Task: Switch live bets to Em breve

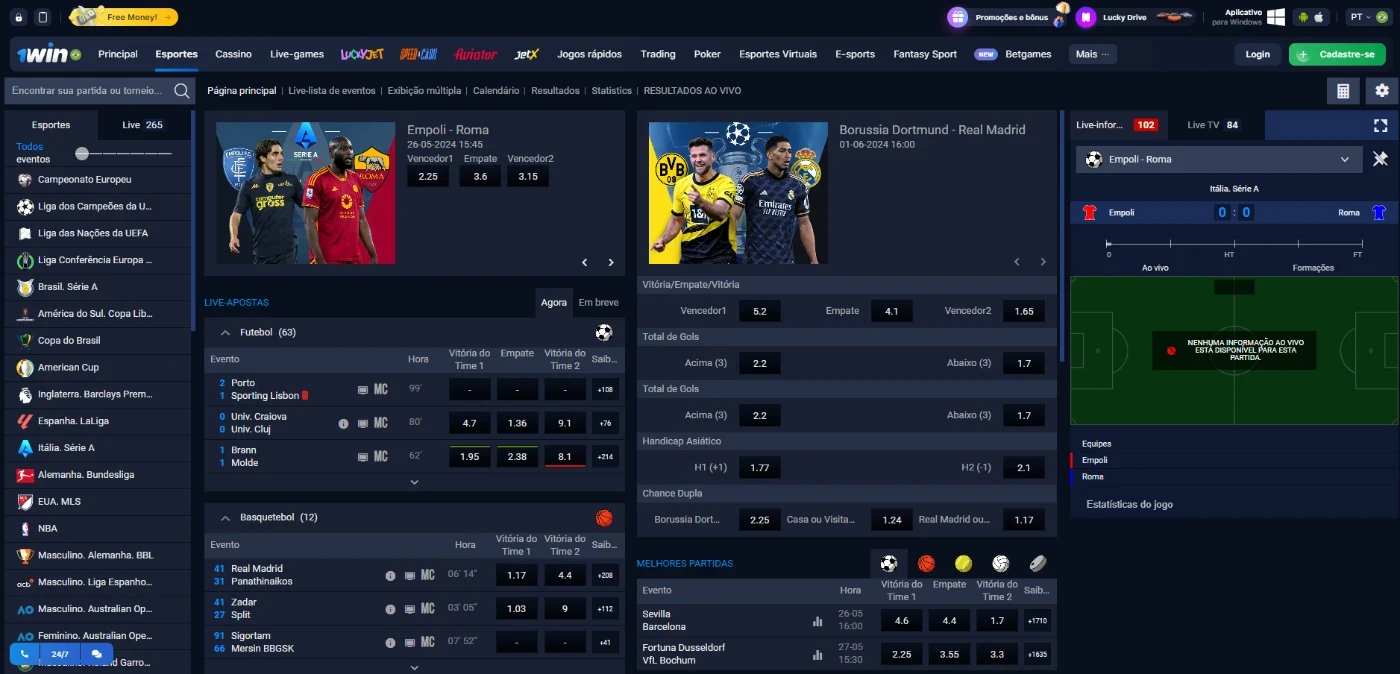Action: [x=598, y=302]
